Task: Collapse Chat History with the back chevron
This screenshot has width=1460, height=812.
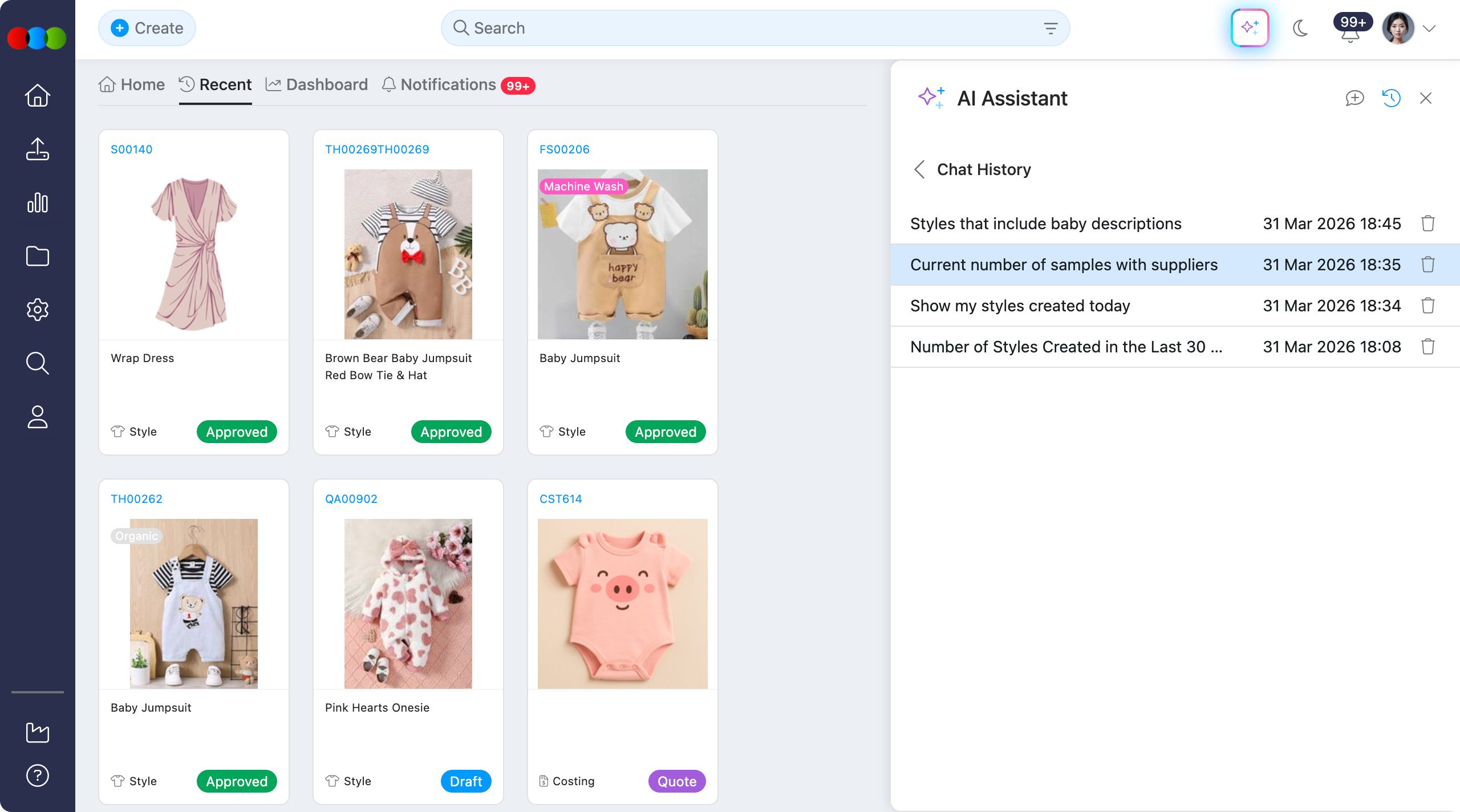Action: 919,169
